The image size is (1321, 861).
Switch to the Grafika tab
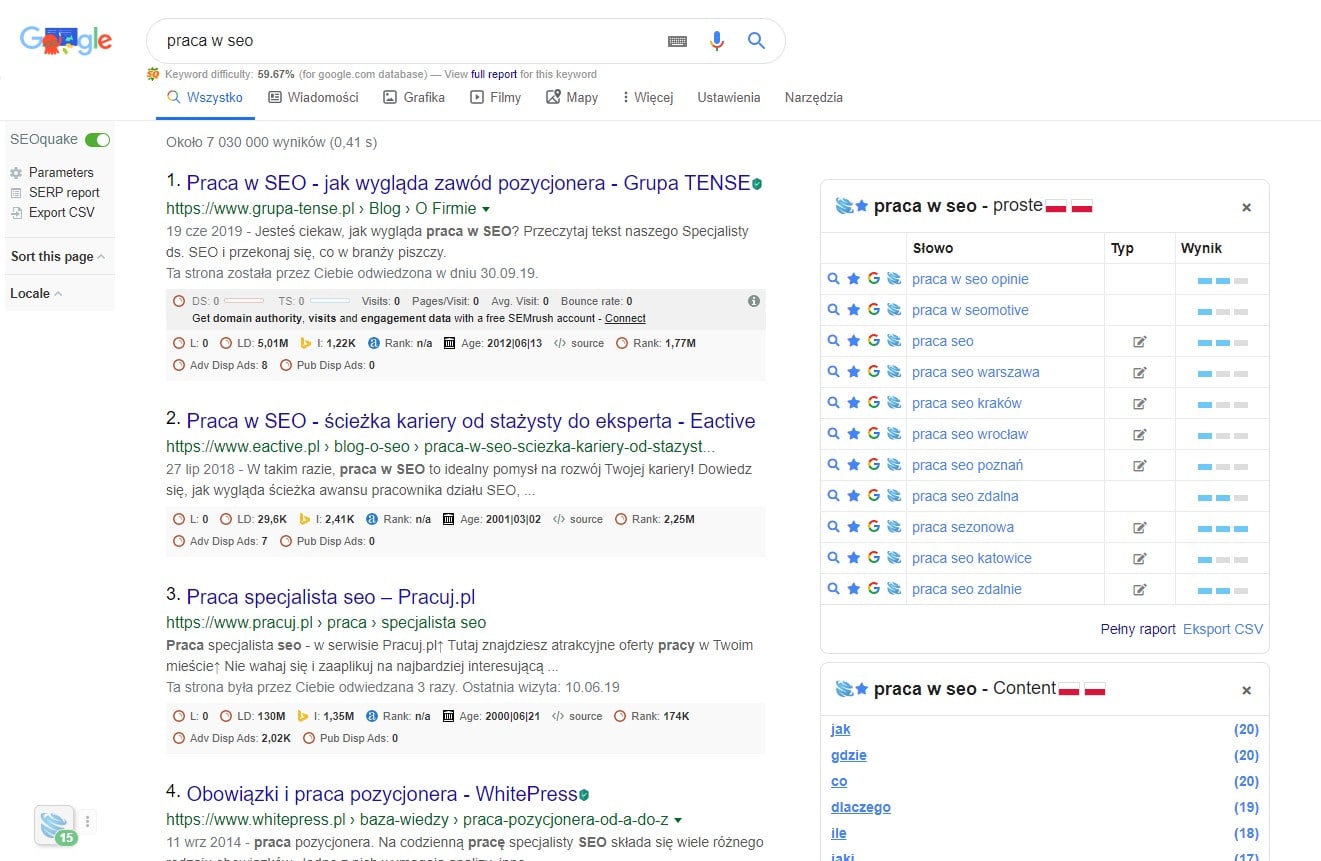[x=413, y=97]
